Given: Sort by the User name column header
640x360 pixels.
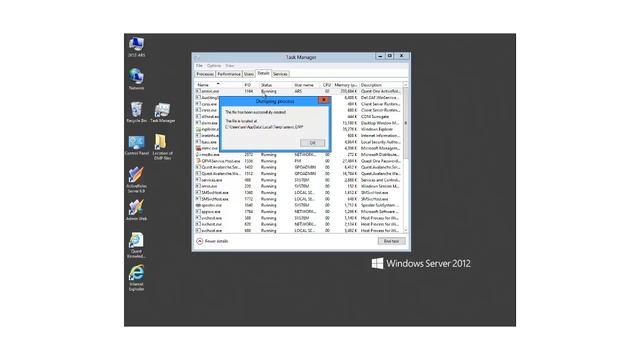Looking at the screenshot, I should (307, 85).
